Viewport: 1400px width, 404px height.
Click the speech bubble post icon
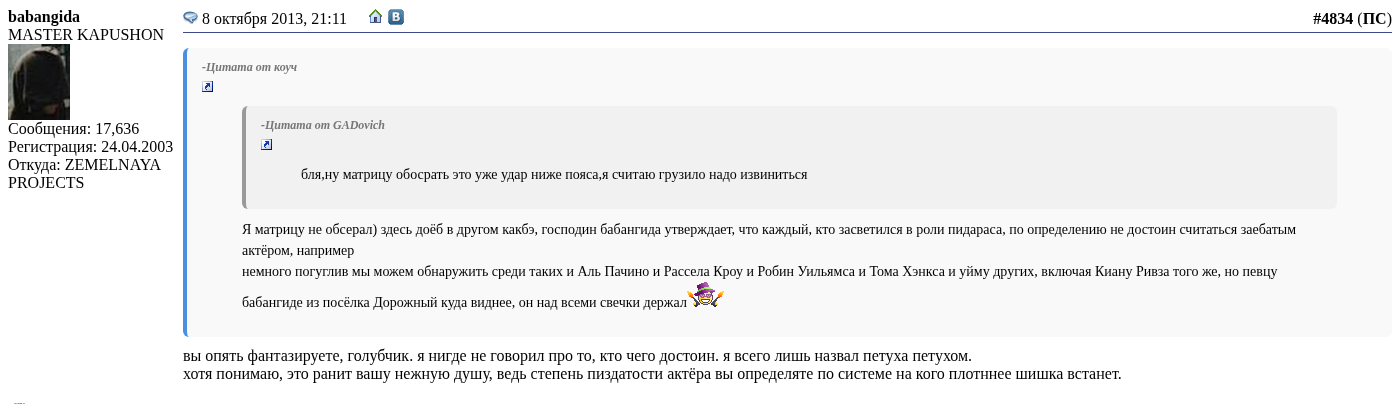(x=190, y=17)
